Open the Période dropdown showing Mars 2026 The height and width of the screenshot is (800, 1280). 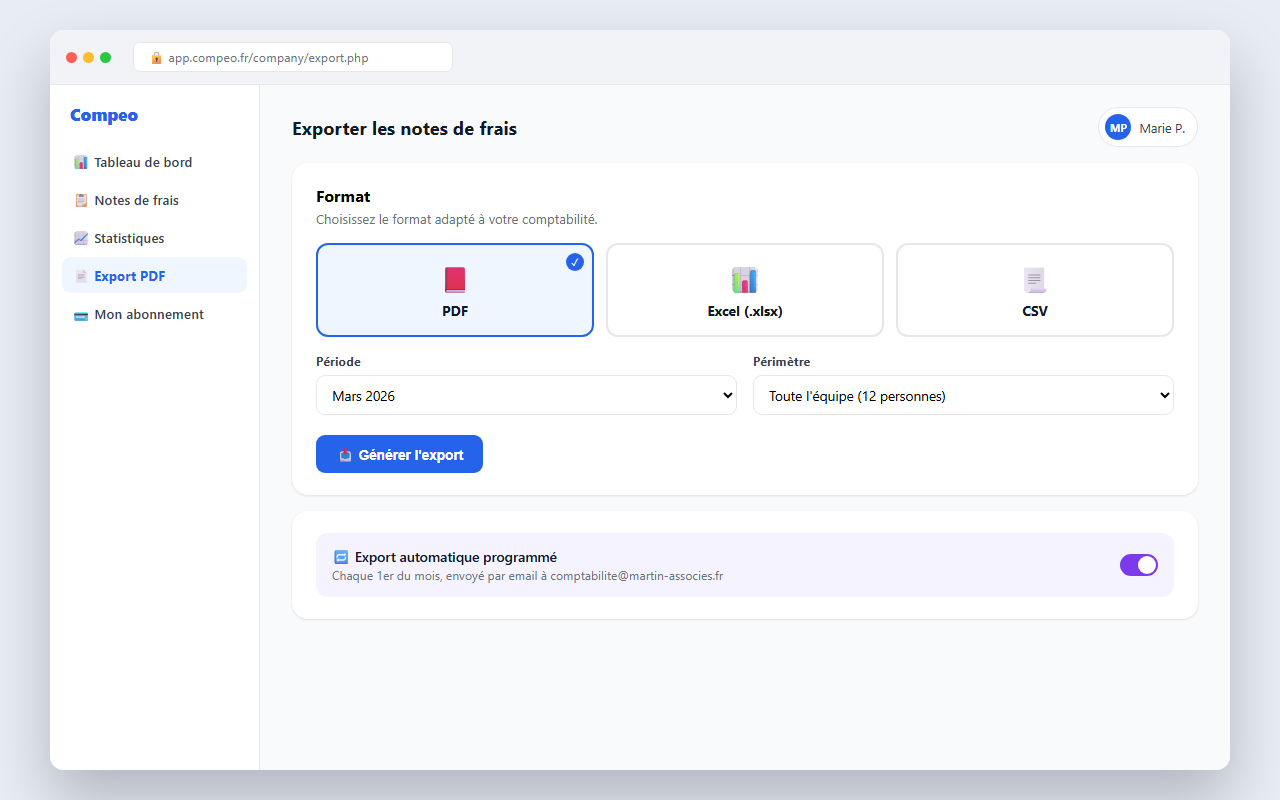click(x=526, y=395)
